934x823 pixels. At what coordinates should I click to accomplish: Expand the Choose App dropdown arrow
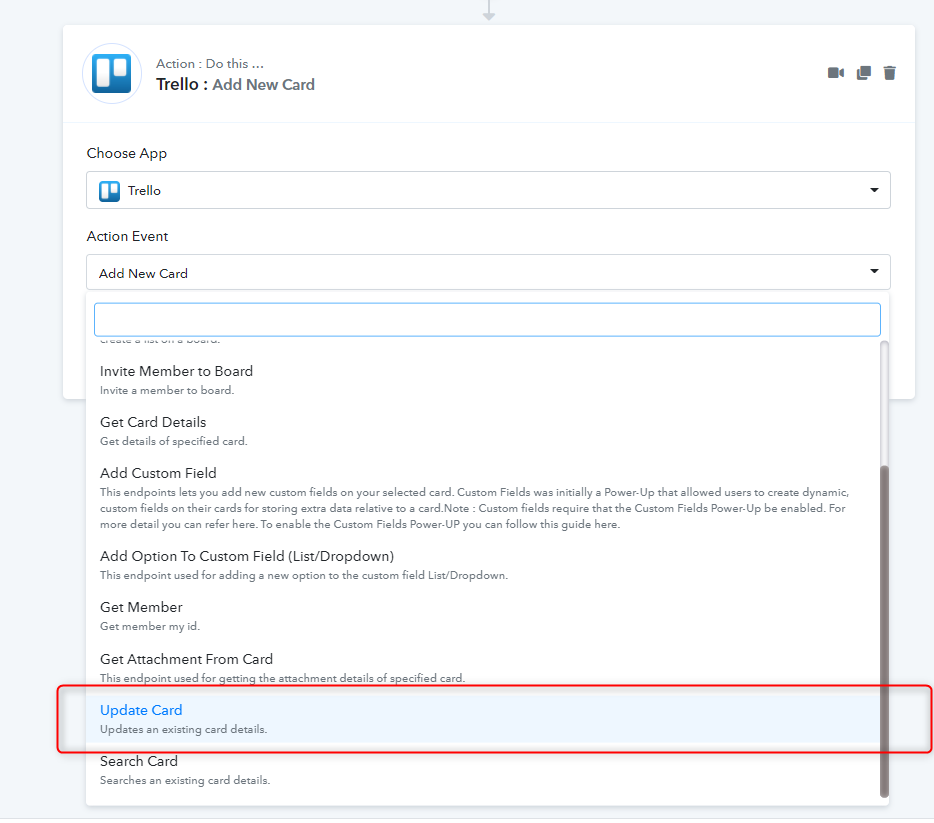874,190
